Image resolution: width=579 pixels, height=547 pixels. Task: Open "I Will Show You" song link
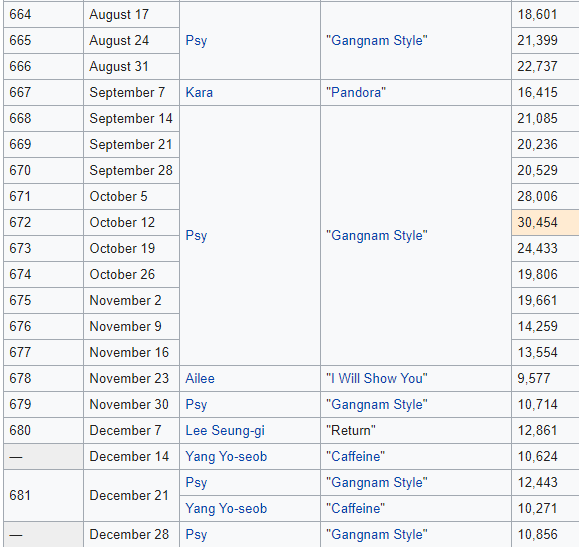pos(377,378)
